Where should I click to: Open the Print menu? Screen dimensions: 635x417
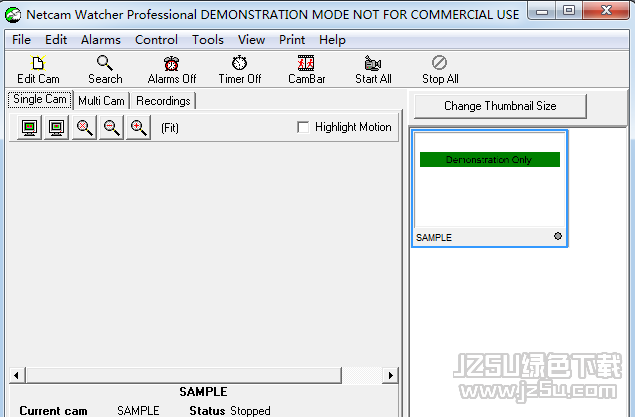point(292,40)
